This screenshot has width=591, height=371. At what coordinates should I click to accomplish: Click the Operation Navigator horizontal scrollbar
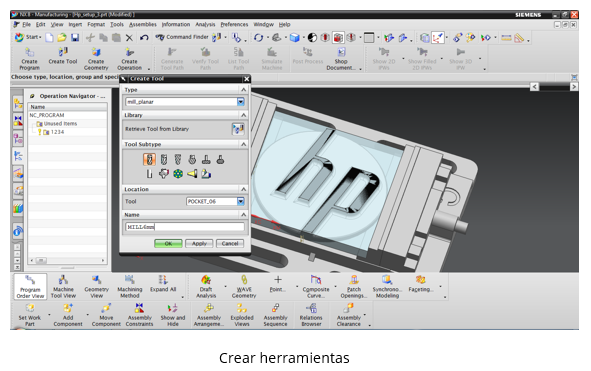pos(67,260)
